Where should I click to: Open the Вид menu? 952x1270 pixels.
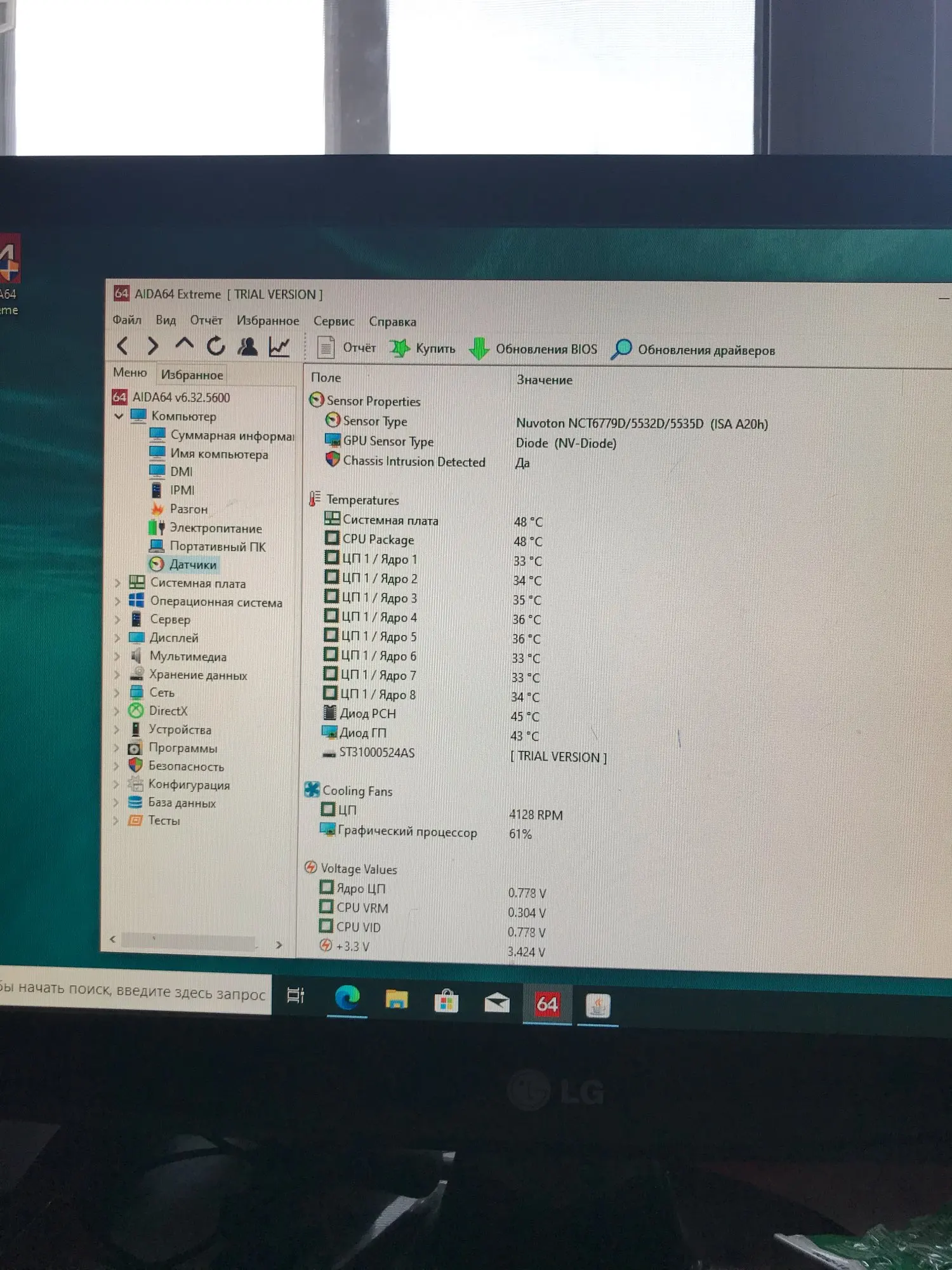click(166, 320)
